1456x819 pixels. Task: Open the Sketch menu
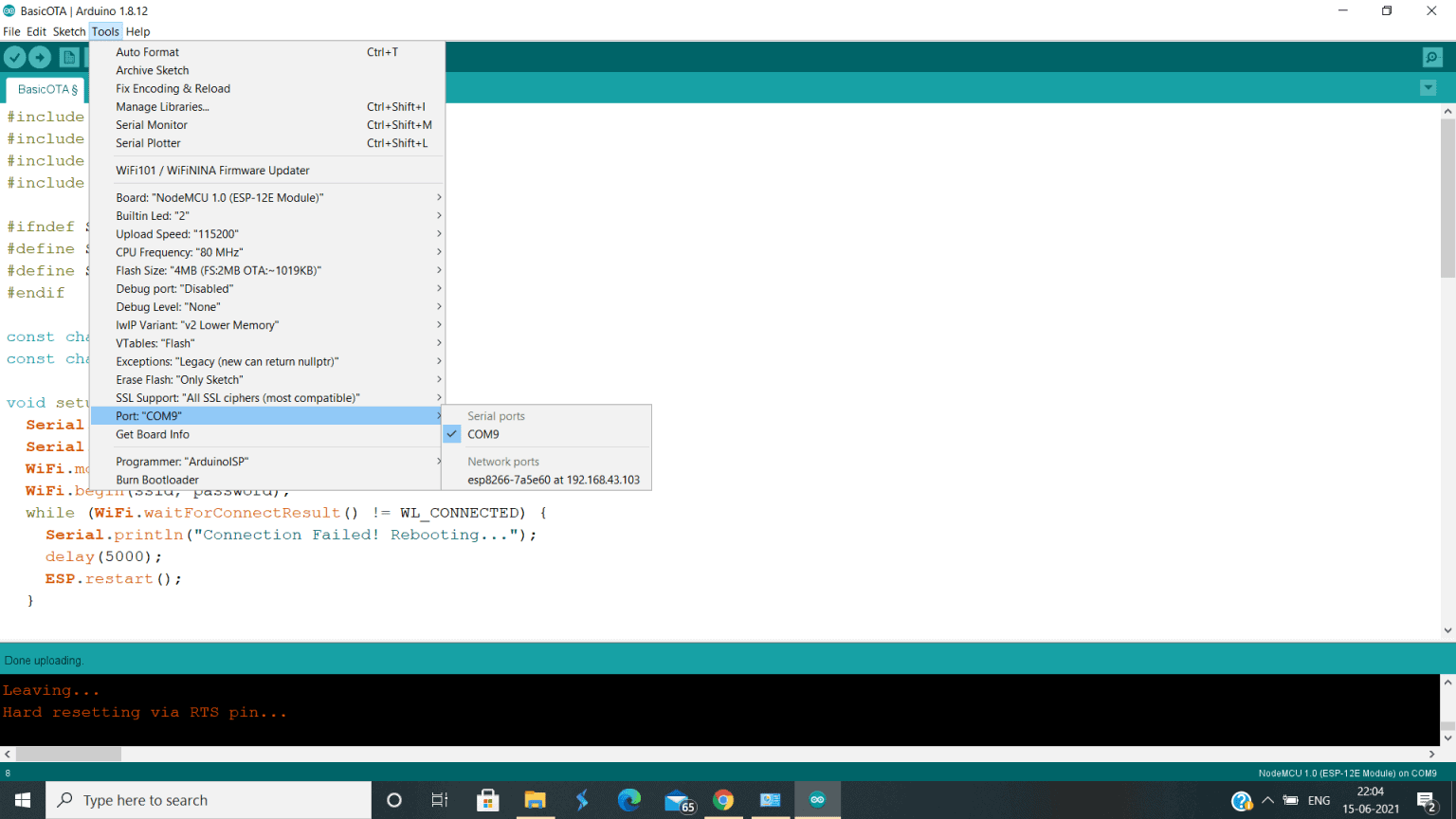(x=68, y=31)
